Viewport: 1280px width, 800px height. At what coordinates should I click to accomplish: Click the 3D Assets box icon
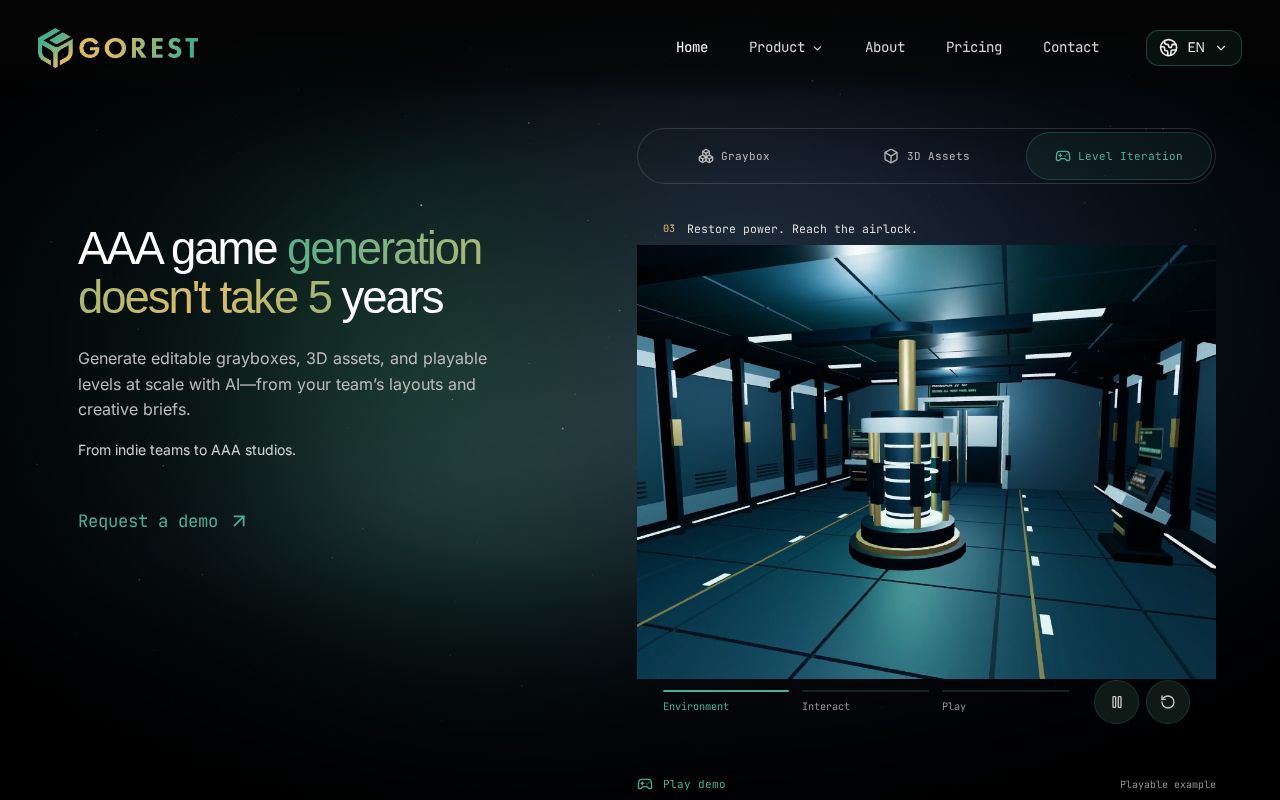tap(891, 156)
